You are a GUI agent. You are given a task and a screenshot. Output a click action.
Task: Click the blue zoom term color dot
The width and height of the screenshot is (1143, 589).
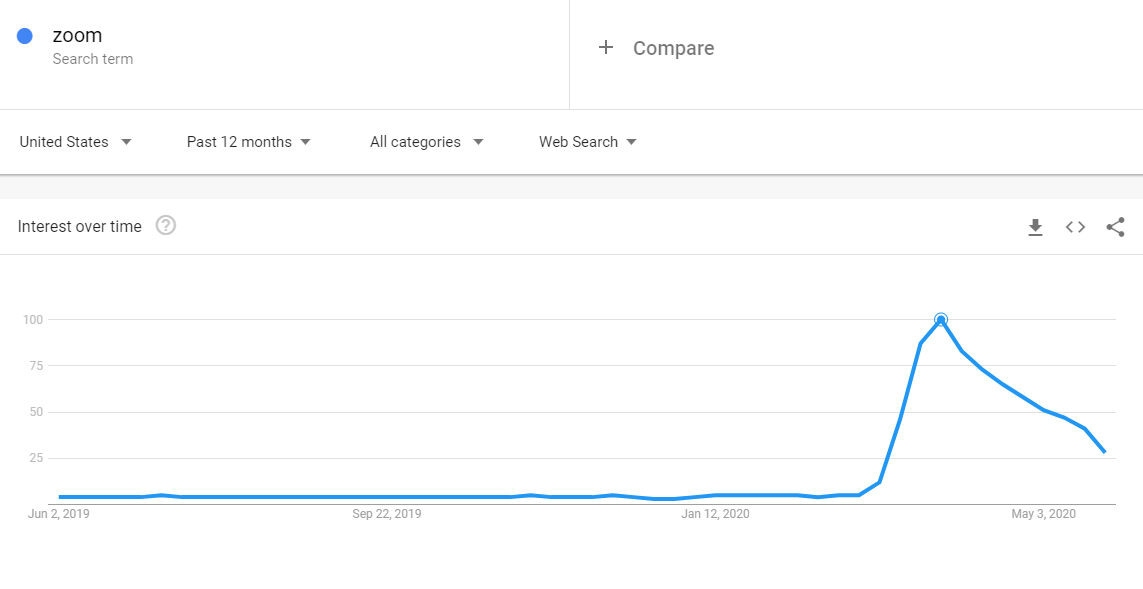click(x=25, y=36)
